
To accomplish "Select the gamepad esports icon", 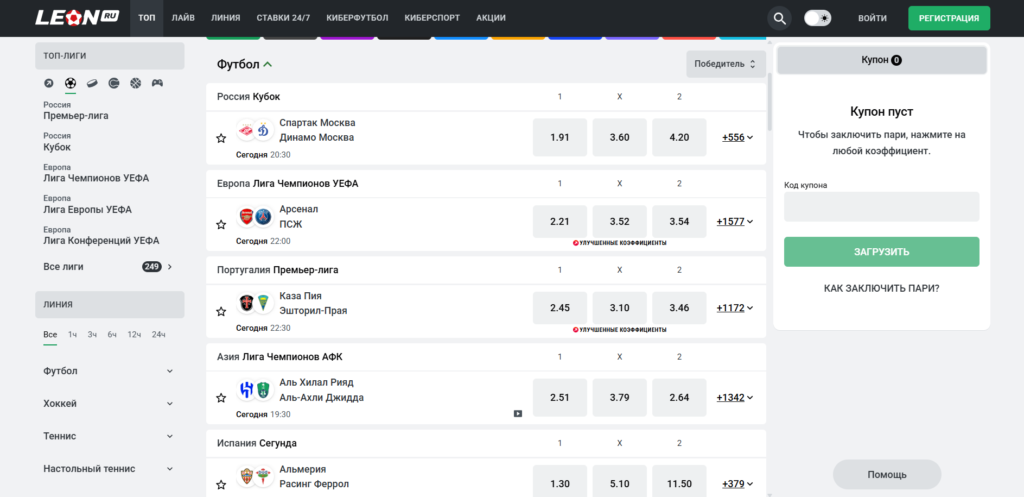I will point(157,84).
